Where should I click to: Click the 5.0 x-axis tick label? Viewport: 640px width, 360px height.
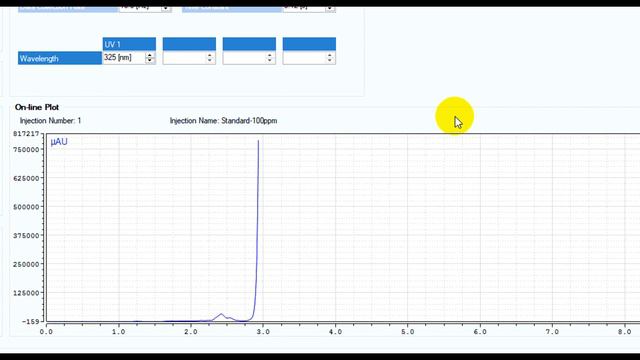408,332
